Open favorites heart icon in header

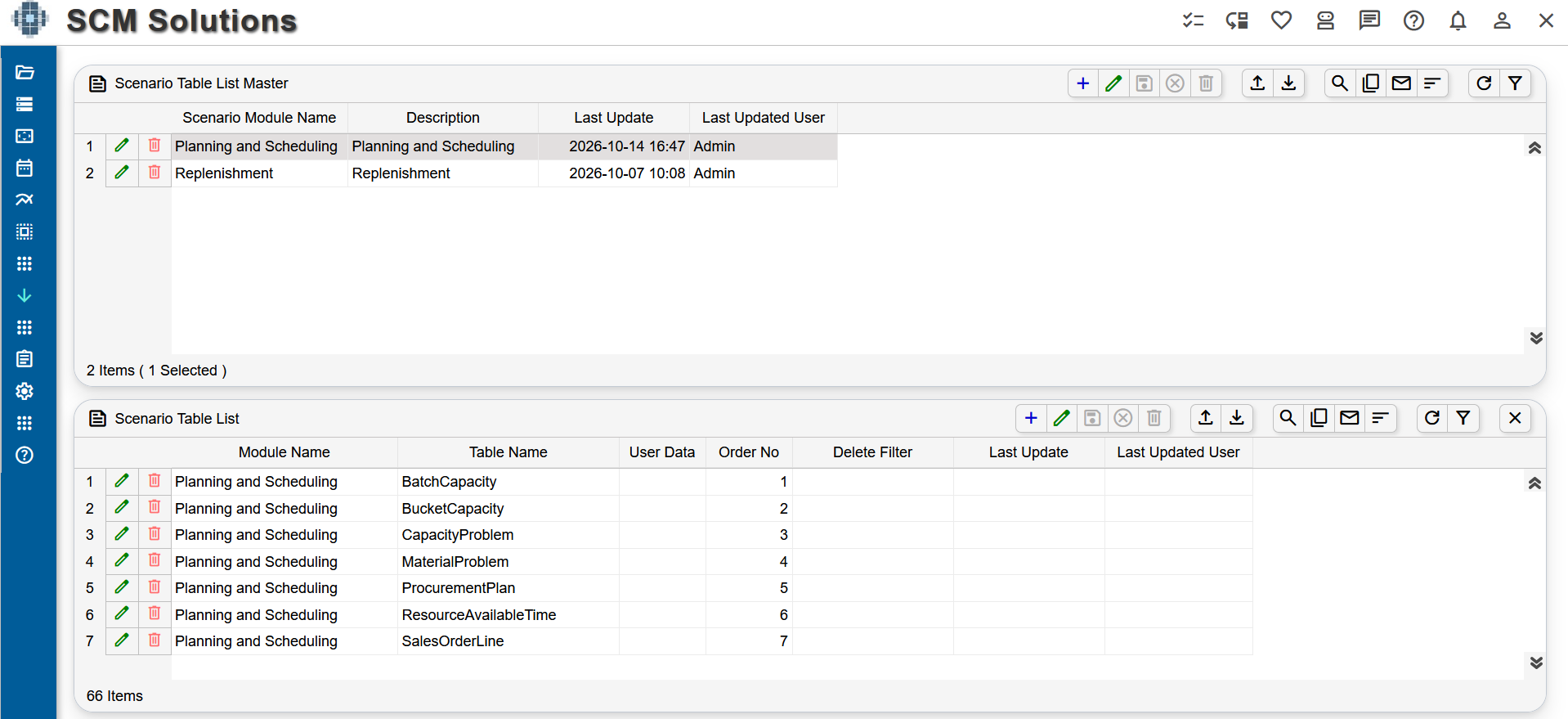coord(1281,20)
